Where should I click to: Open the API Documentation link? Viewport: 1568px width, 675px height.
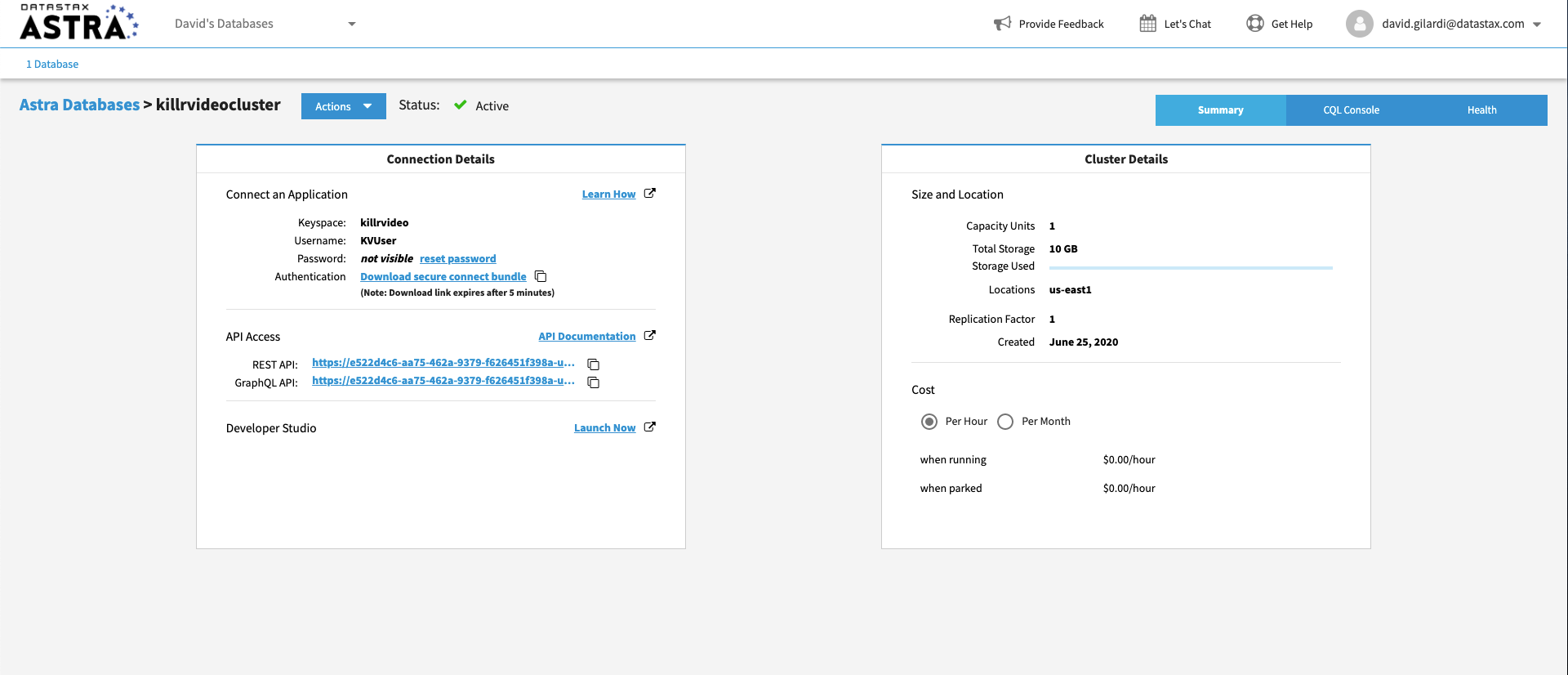click(x=586, y=337)
